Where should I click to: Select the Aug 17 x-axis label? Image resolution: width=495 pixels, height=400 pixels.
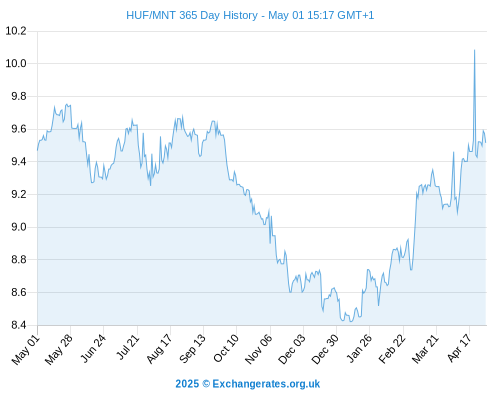pos(159,348)
